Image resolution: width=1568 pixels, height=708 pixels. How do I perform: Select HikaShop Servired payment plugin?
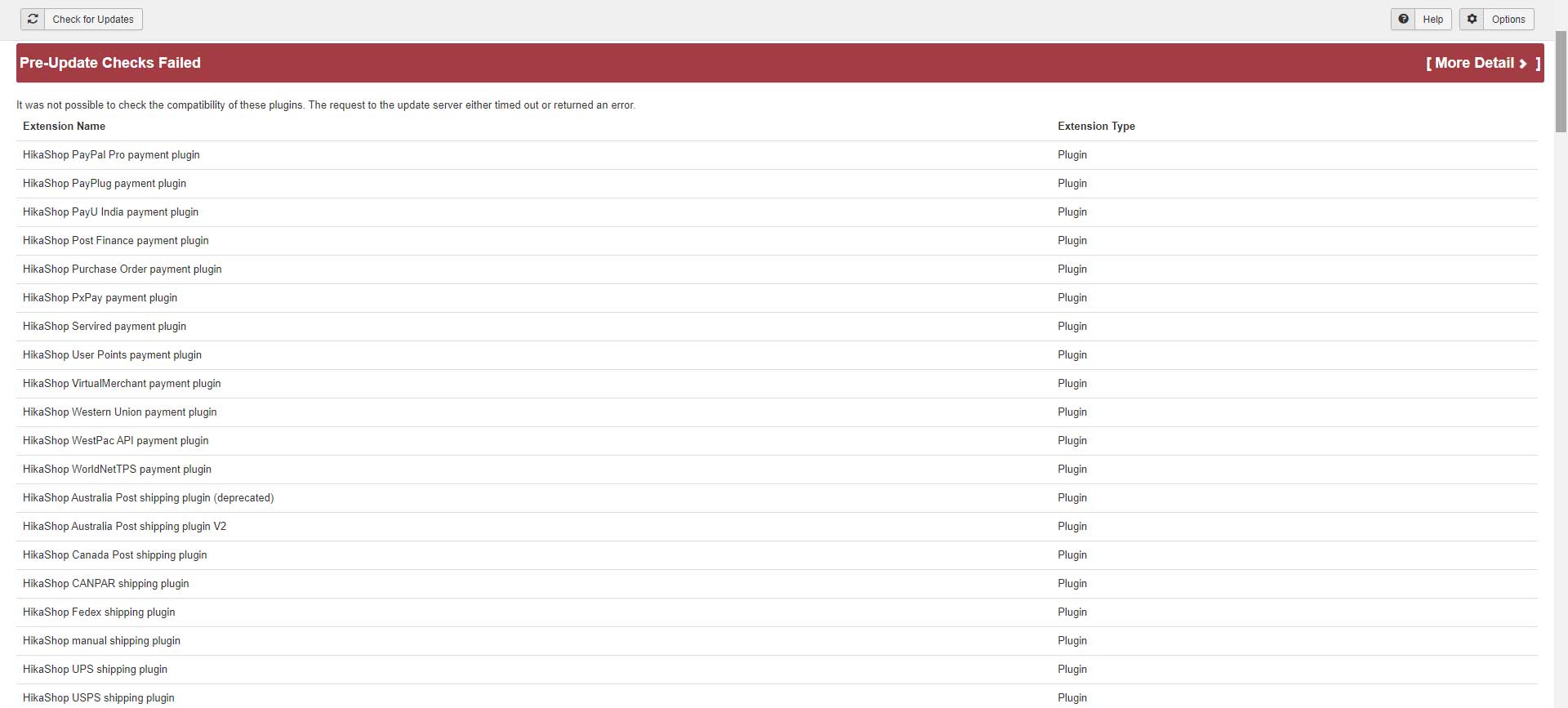coord(105,327)
